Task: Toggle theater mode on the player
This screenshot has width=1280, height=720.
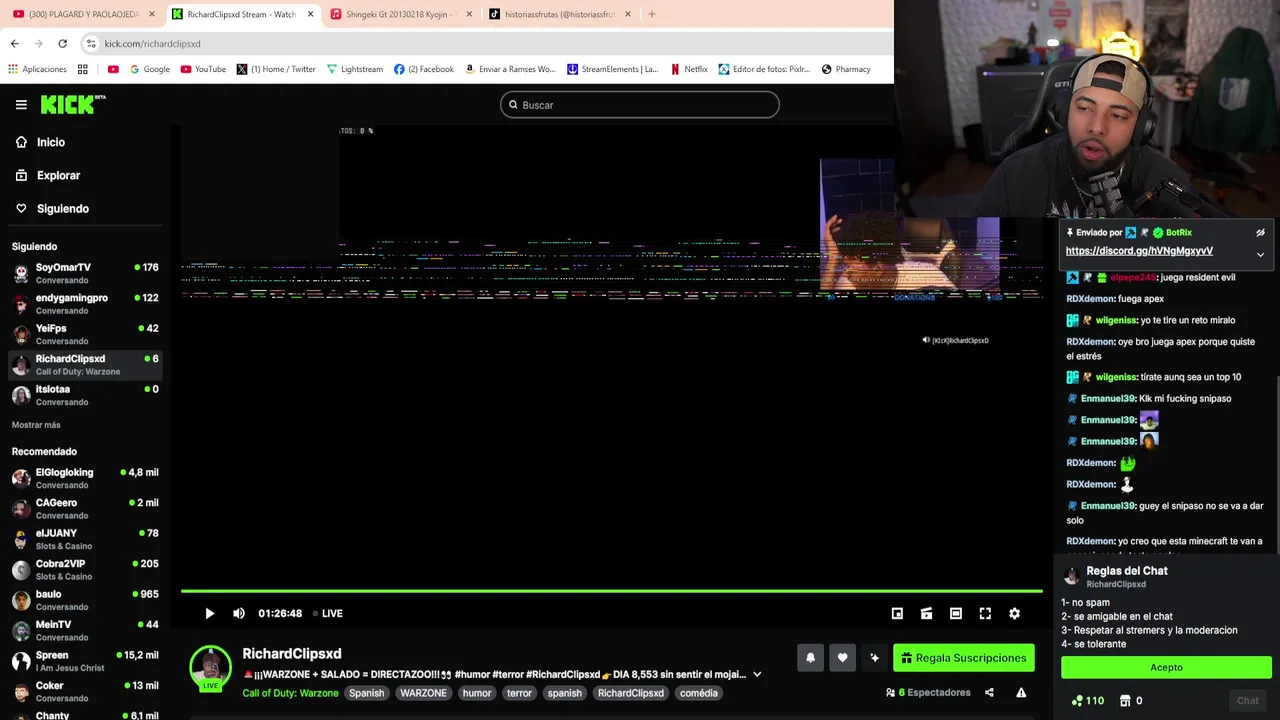Action: [x=956, y=613]
